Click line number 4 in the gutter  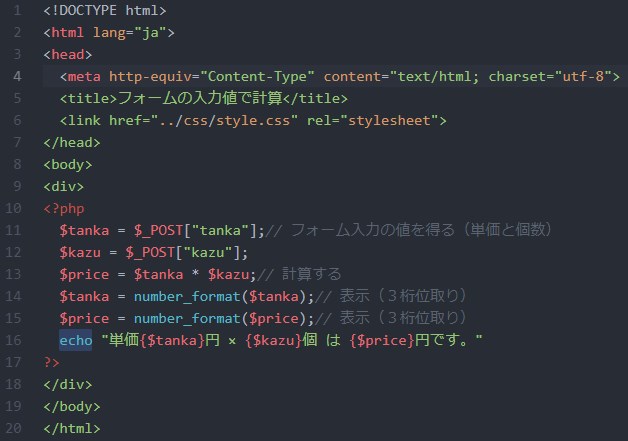pos(18,77)
